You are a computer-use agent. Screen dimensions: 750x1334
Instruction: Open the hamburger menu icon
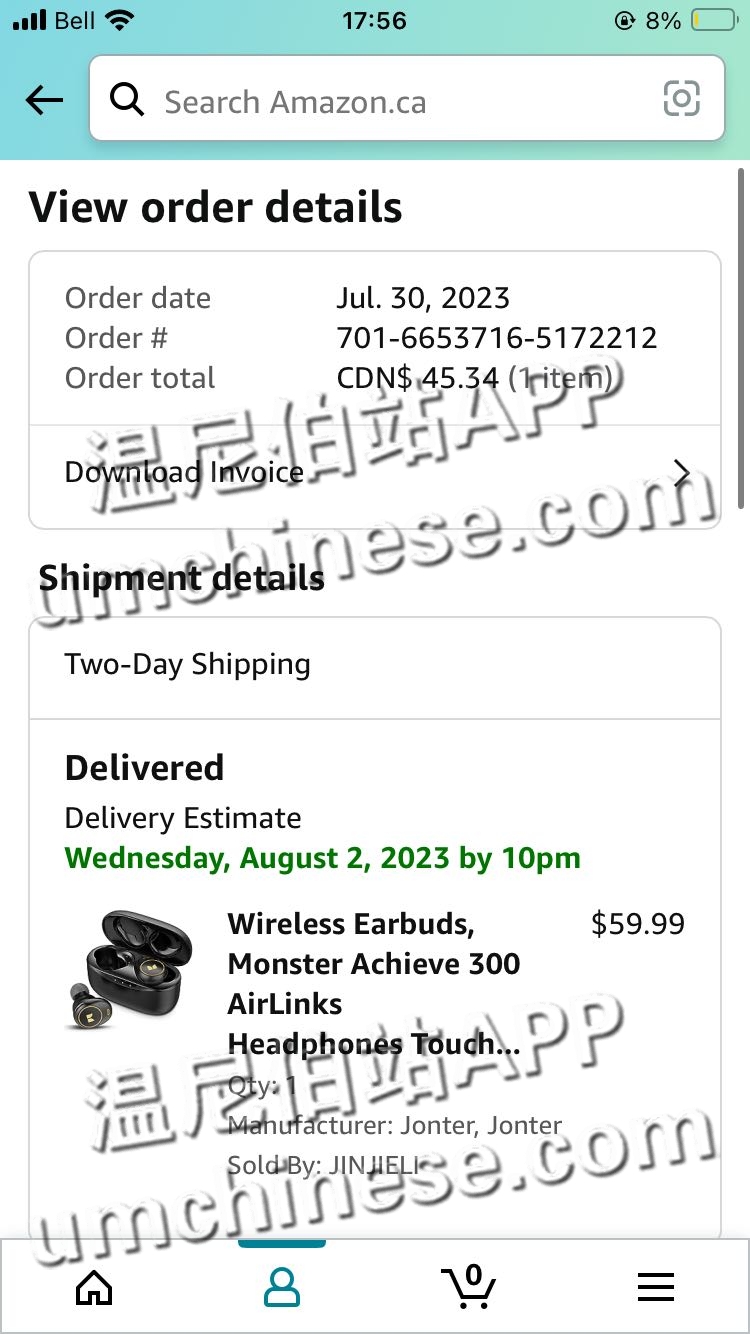coord(656,1288)
